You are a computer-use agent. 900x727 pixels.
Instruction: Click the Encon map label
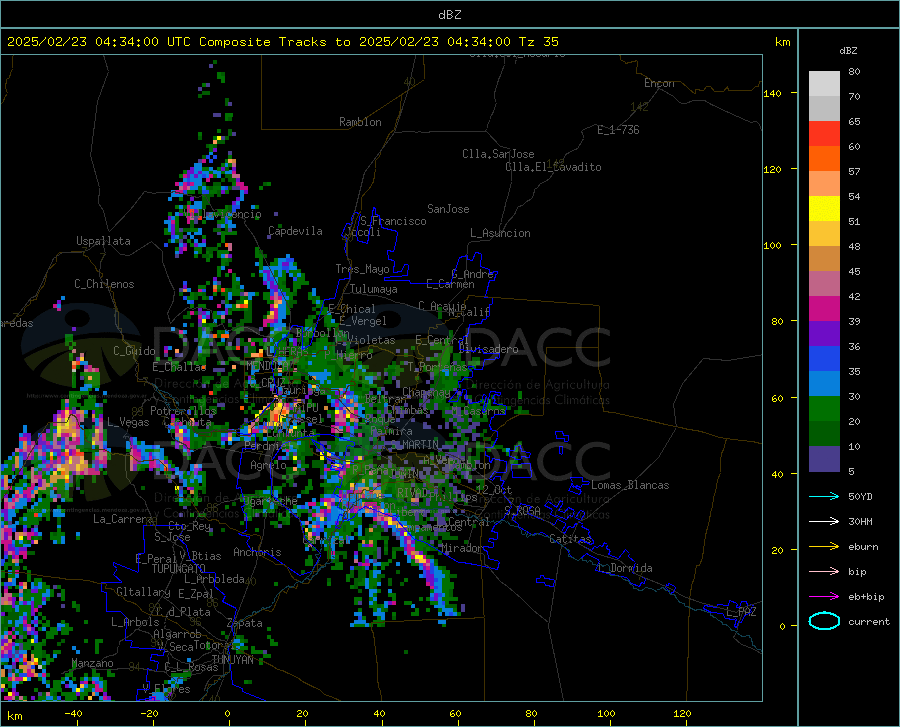click(x=659, y=83)
